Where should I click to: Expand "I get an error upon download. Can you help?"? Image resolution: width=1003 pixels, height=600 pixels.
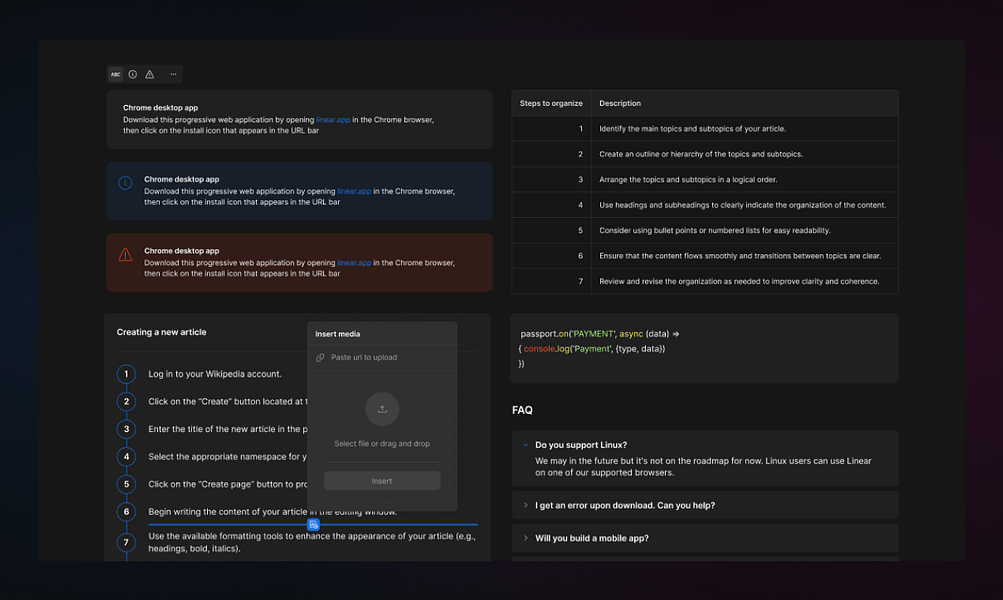pyautogui.click(x=525, y=505)
